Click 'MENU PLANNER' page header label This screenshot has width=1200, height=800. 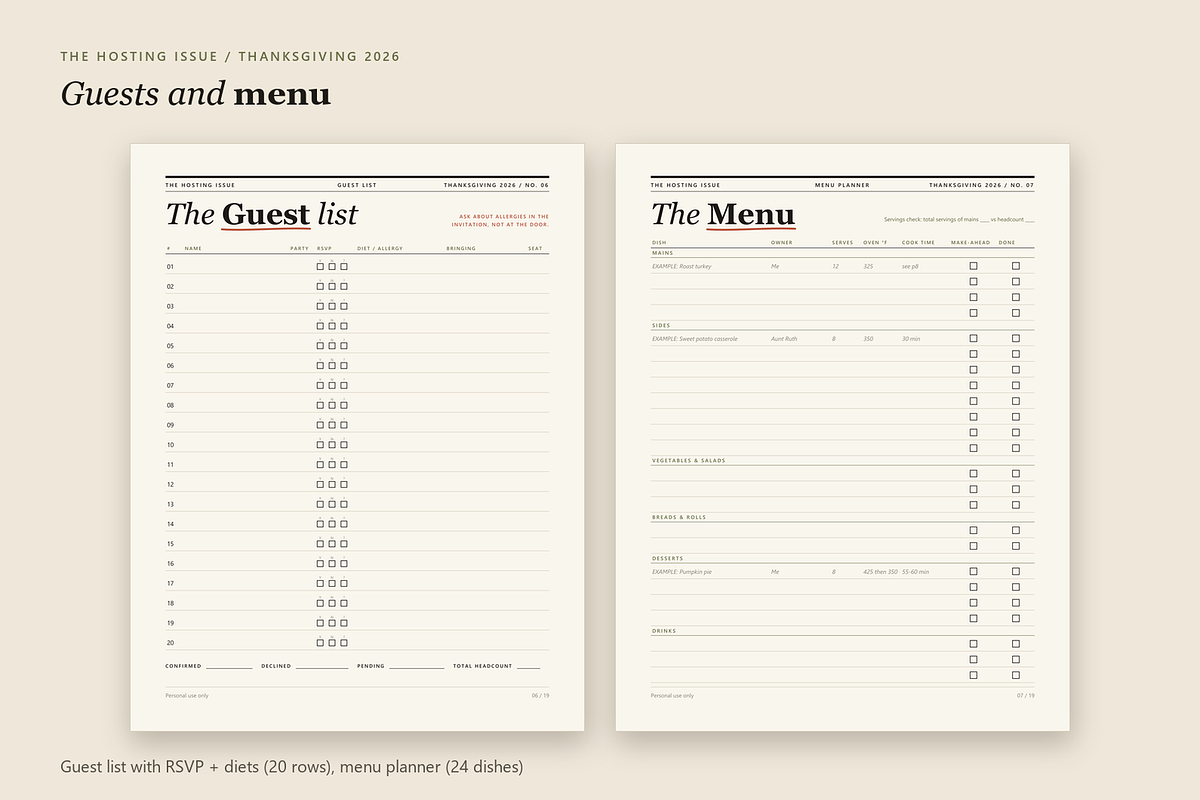[x=842, y=185]
